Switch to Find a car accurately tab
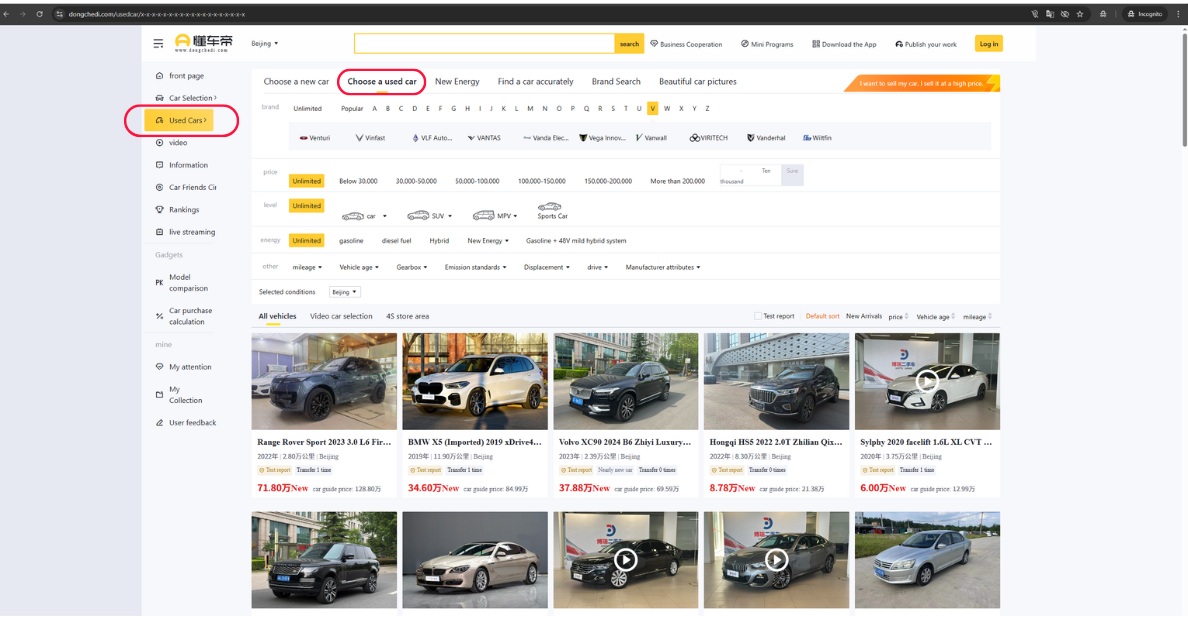Screen dimensions: 1188x625 [536, 82]
